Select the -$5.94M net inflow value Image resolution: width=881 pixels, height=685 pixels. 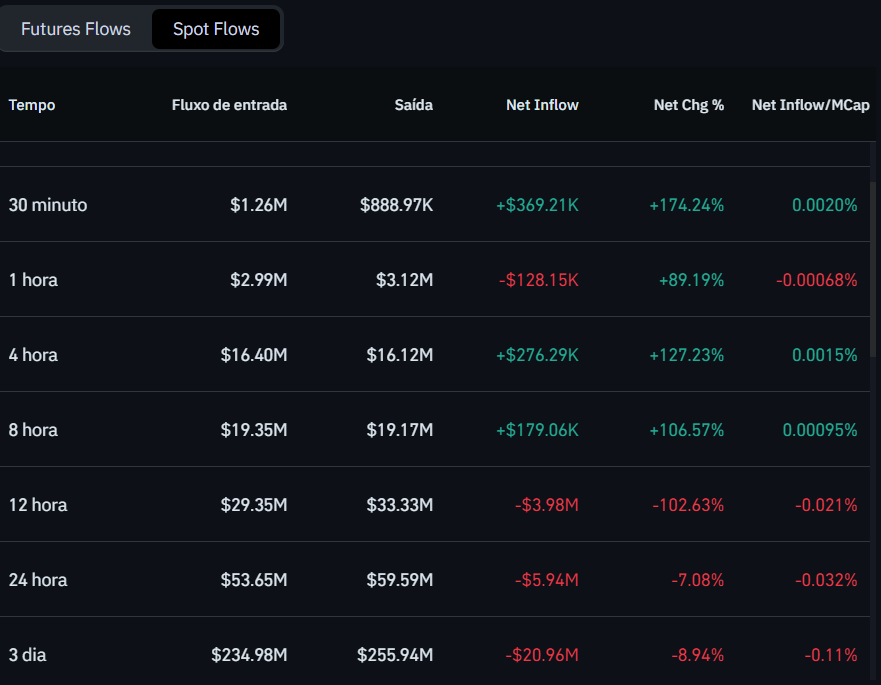(x=547, y=580)
